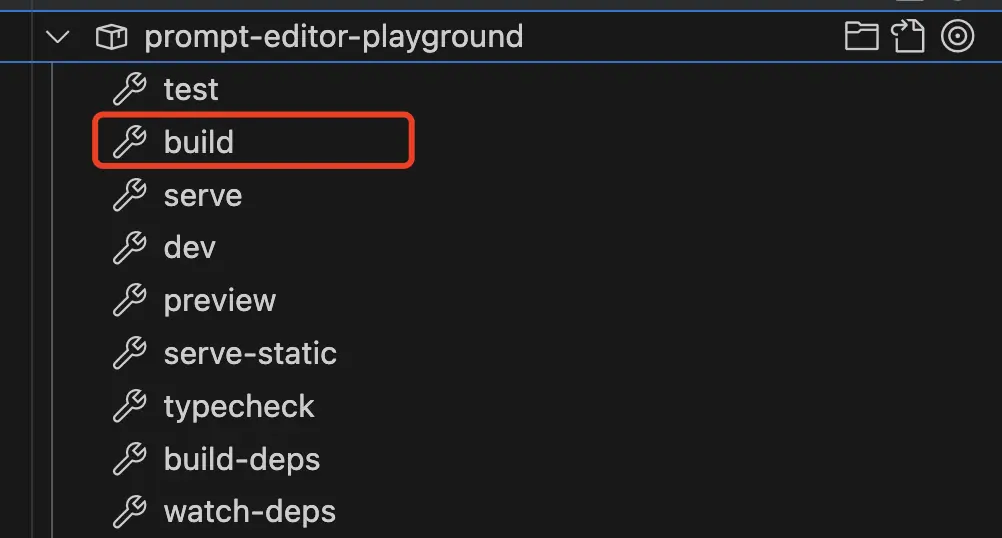This screenshot has height=538, width=1002.
Task: Select the typecheck script
Action: click(x=239, y=407)
